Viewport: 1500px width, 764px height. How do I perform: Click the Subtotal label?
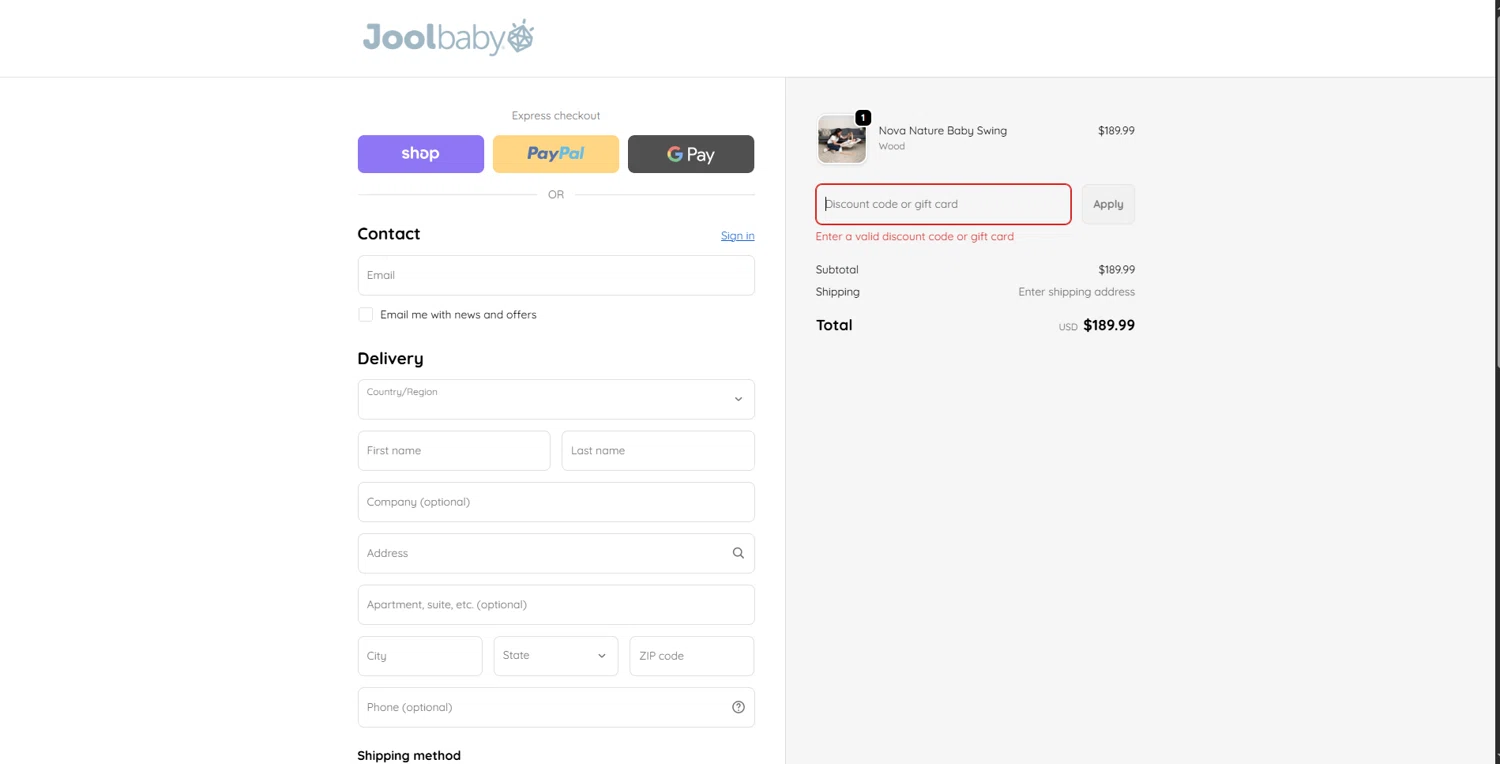pyautogui.click(x=837, y=270)
